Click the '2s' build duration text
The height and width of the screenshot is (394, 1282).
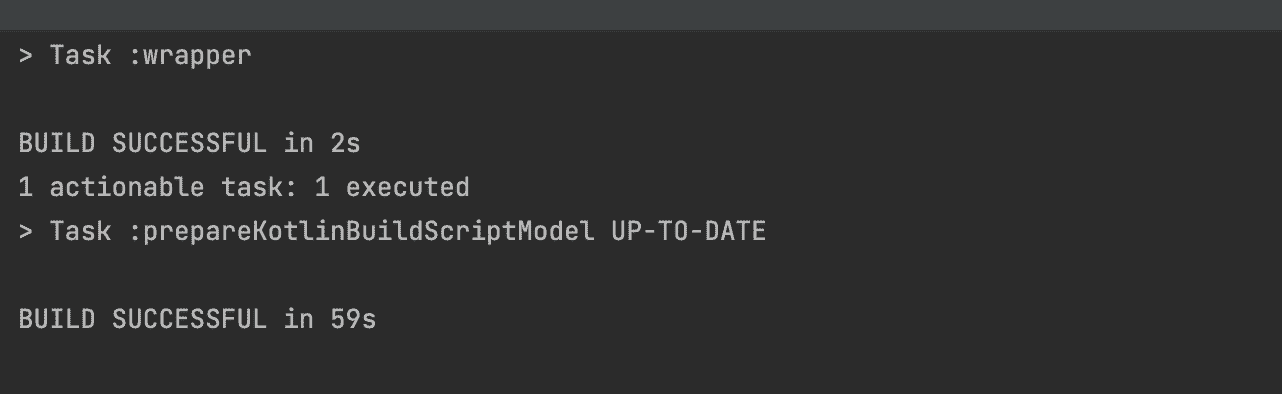(345, 144)
